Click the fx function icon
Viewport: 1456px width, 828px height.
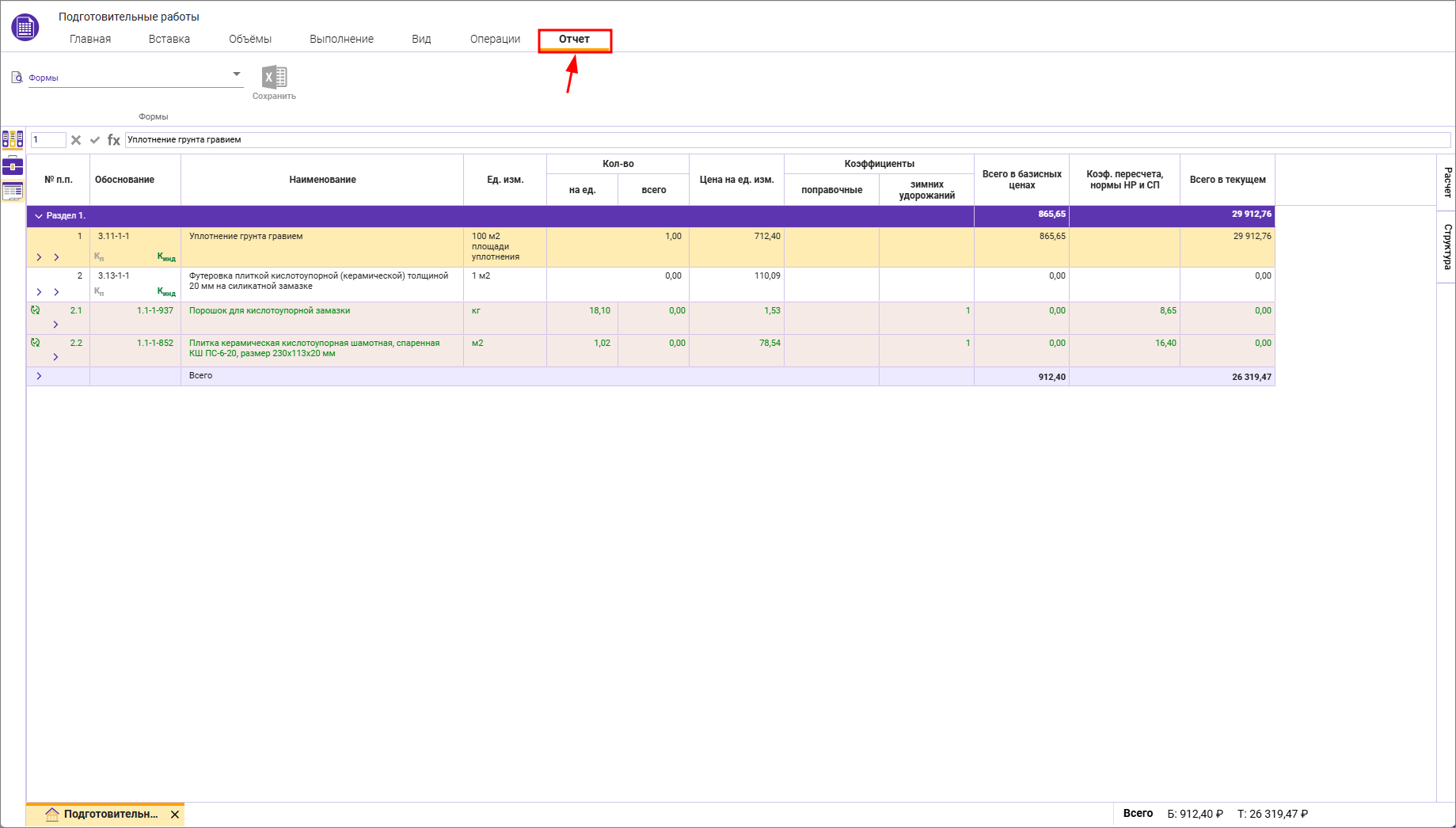114,140
